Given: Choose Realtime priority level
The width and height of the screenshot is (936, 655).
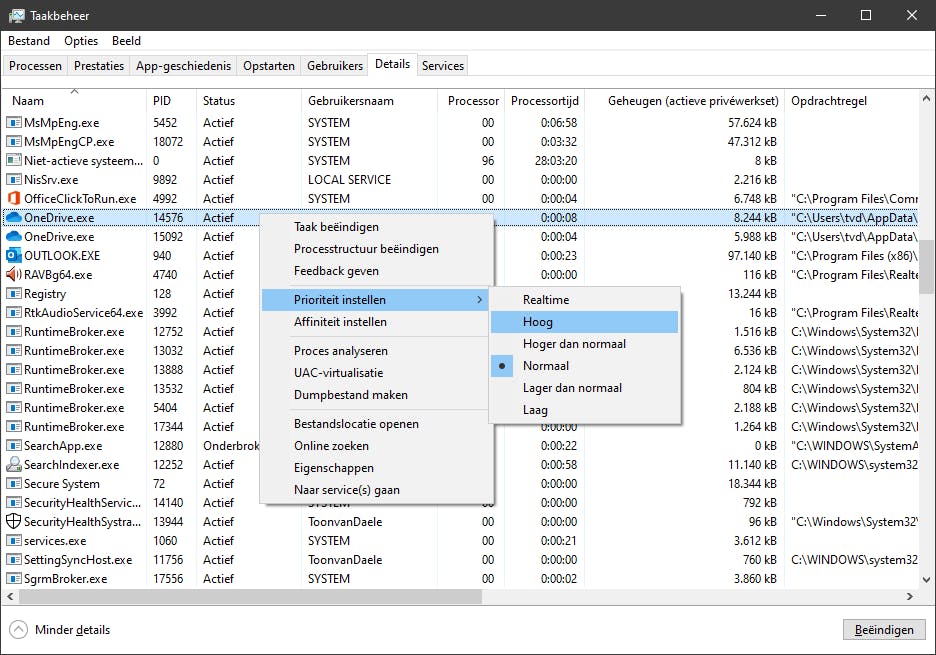Looking at the screenshot, I should pos(546,300).
